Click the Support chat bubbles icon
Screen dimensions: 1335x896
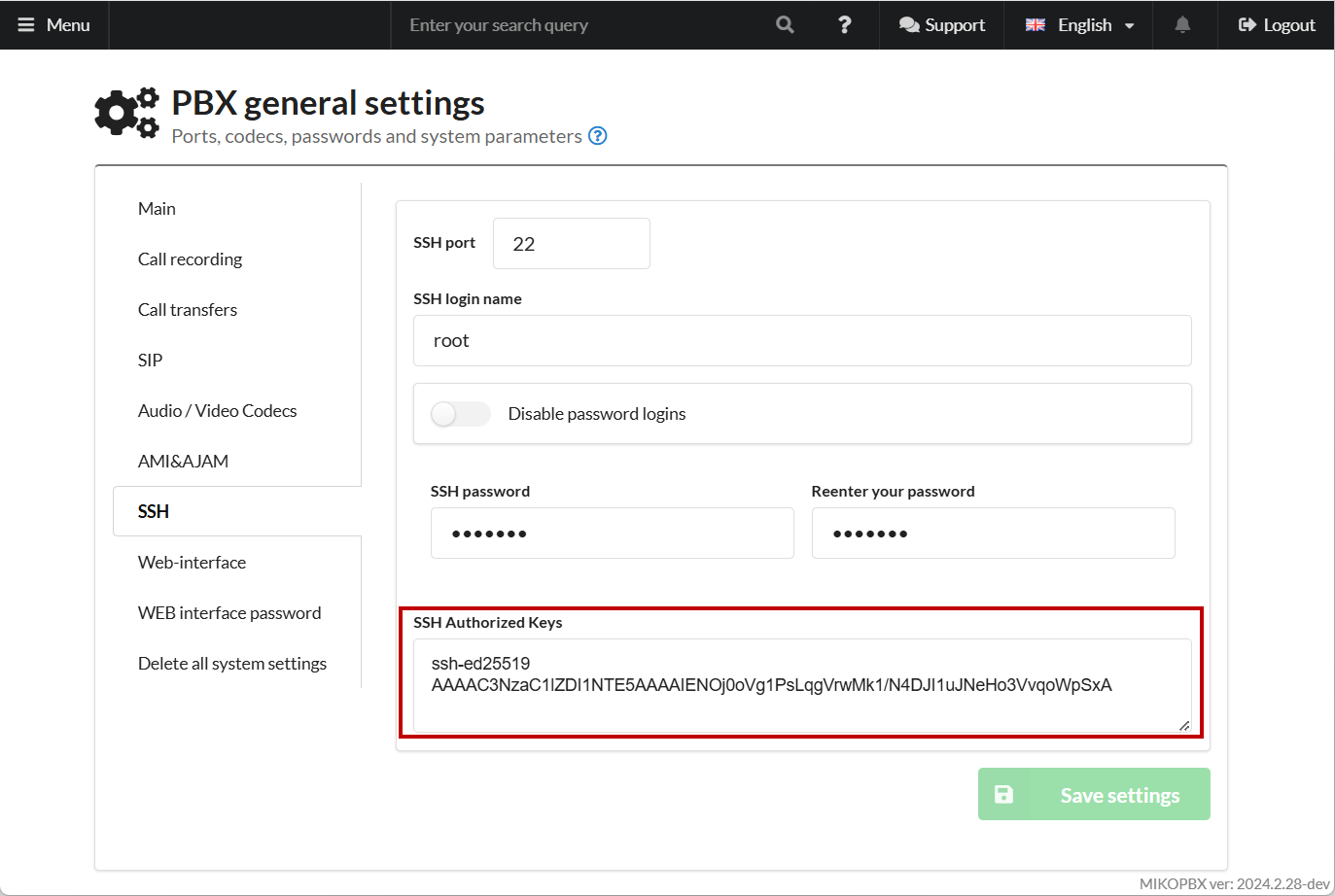(x=909, y=25)
